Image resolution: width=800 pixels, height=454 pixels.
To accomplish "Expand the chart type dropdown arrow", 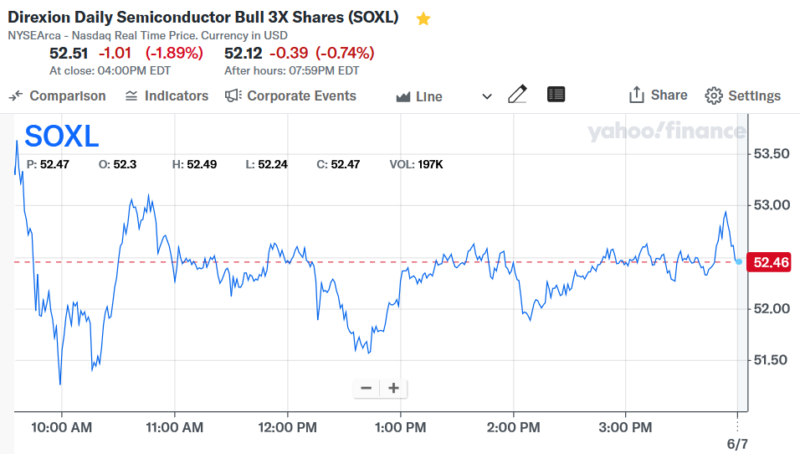I will 487,97.
